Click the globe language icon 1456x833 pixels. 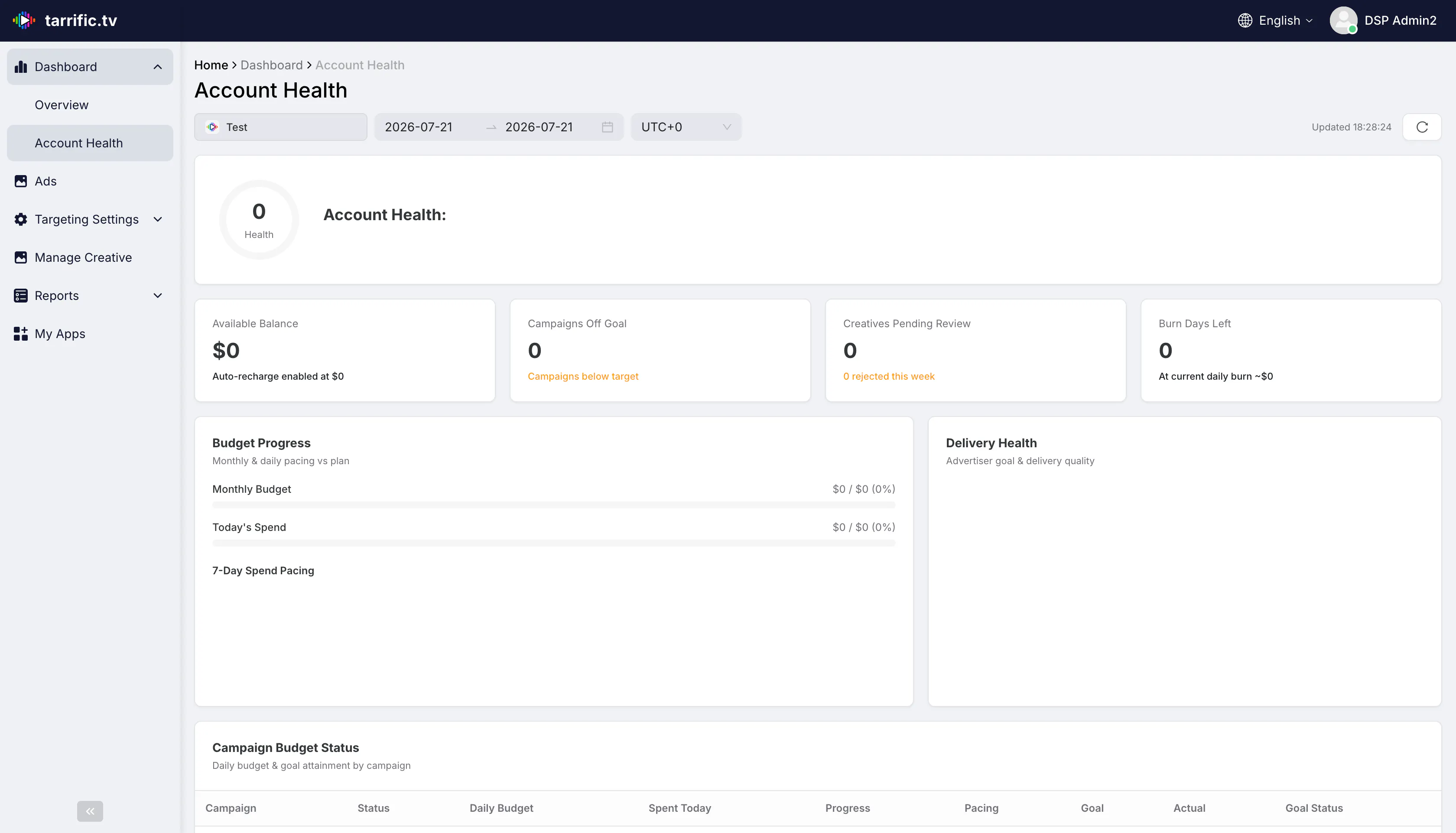point(1245,21)
